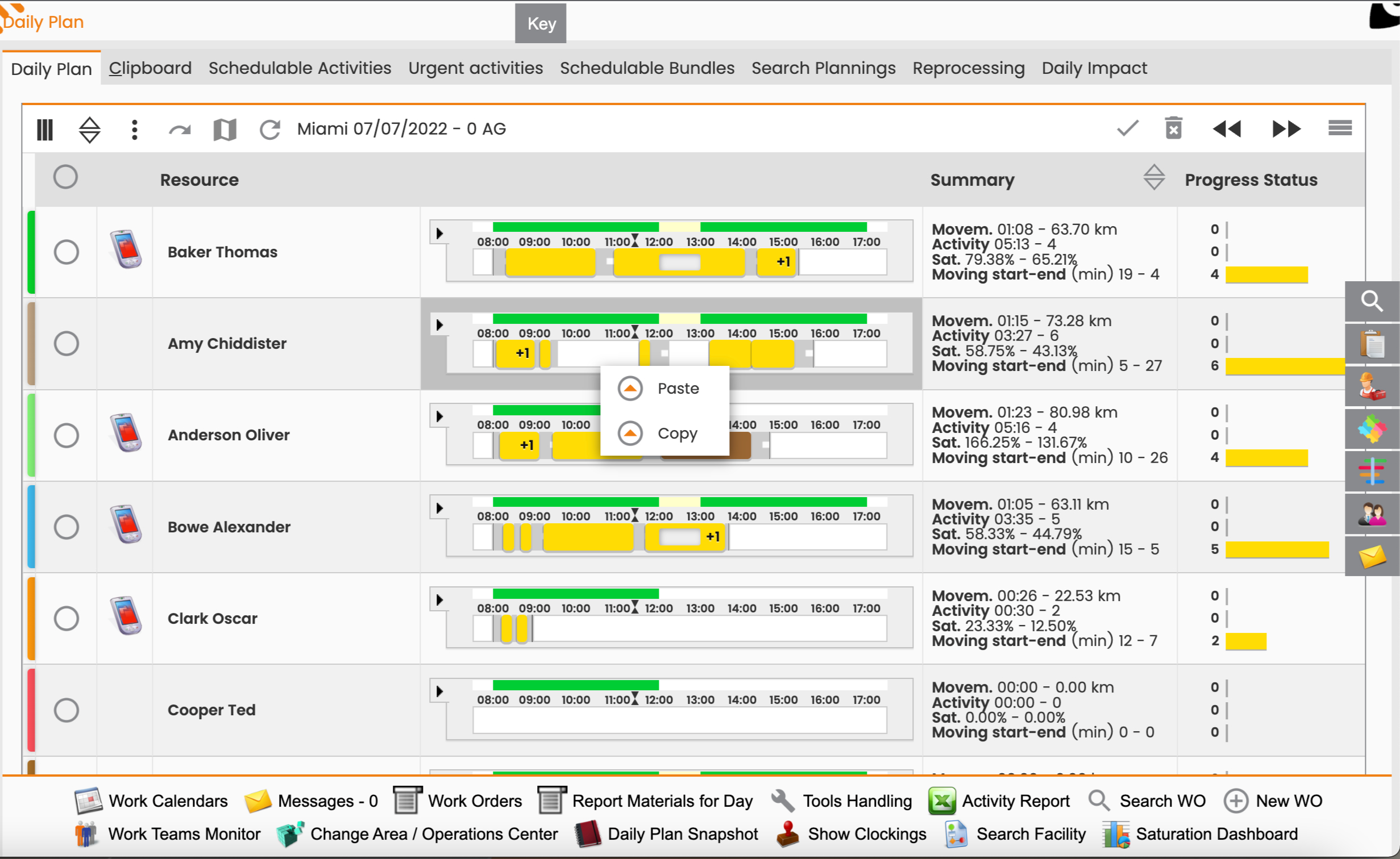Open the map view icon in toolbar
Screen dimensions: 1400x859
(225, 130)
